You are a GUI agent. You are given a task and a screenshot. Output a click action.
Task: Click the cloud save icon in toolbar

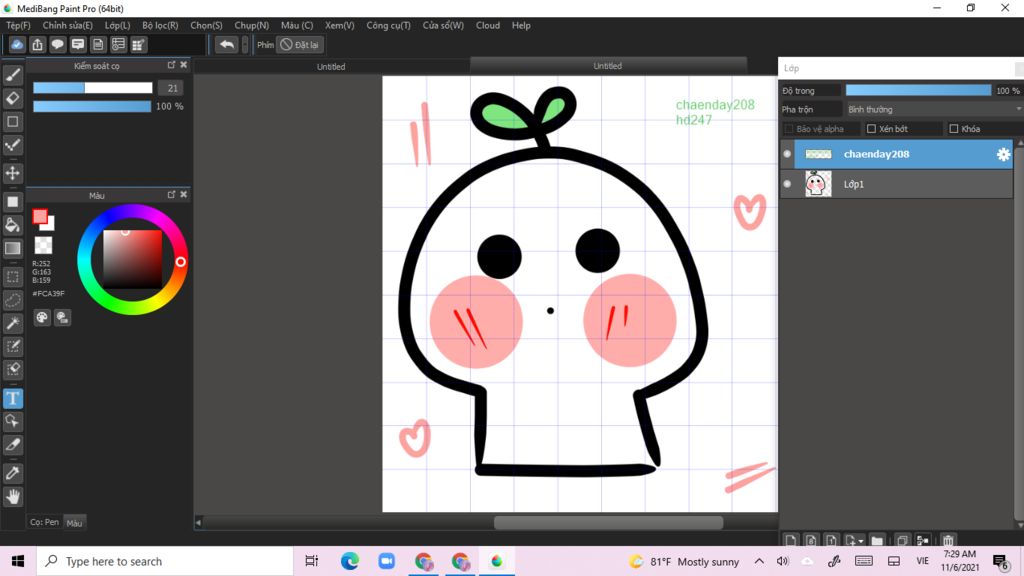point(17,44)
